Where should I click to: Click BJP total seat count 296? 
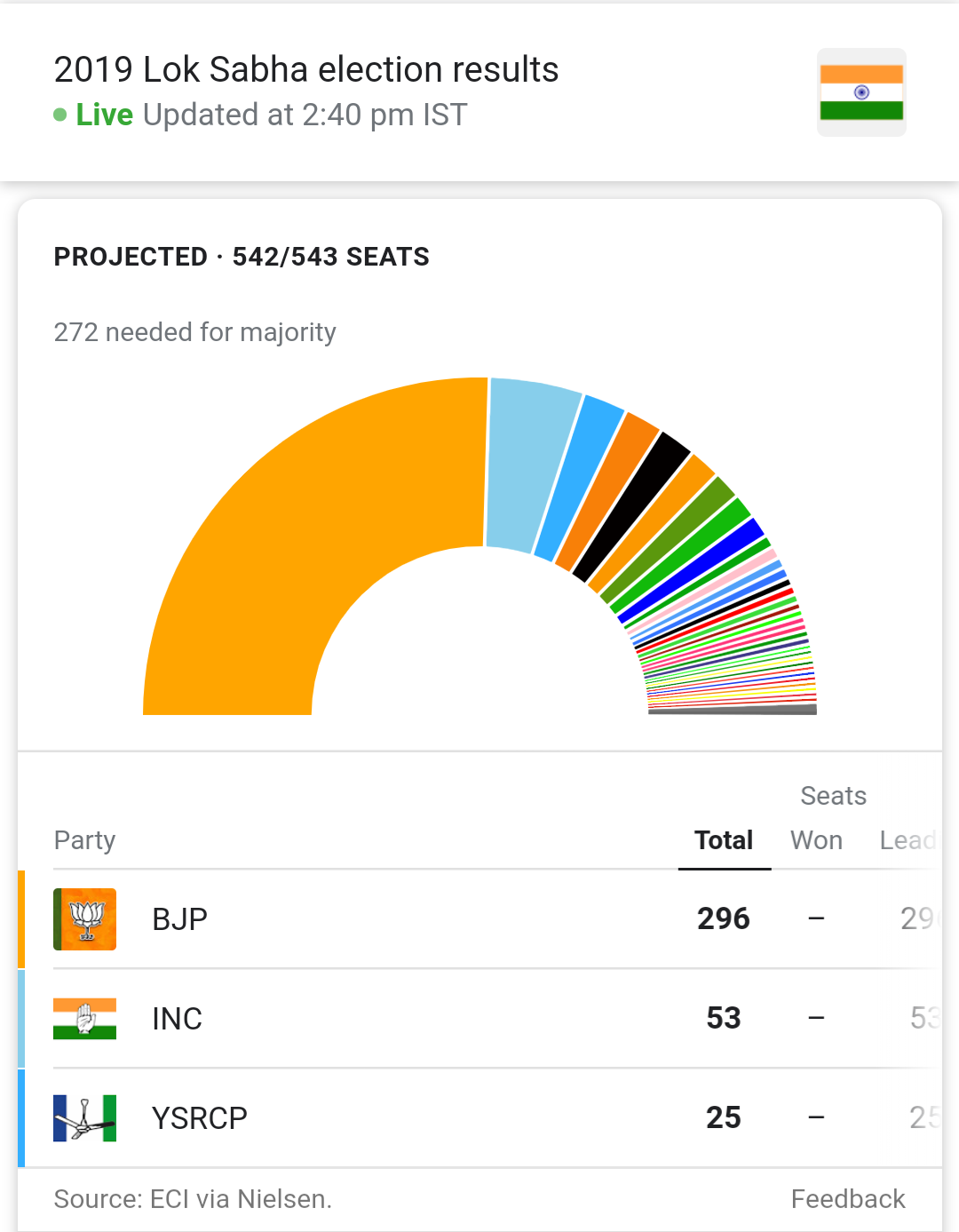point(724,919)
